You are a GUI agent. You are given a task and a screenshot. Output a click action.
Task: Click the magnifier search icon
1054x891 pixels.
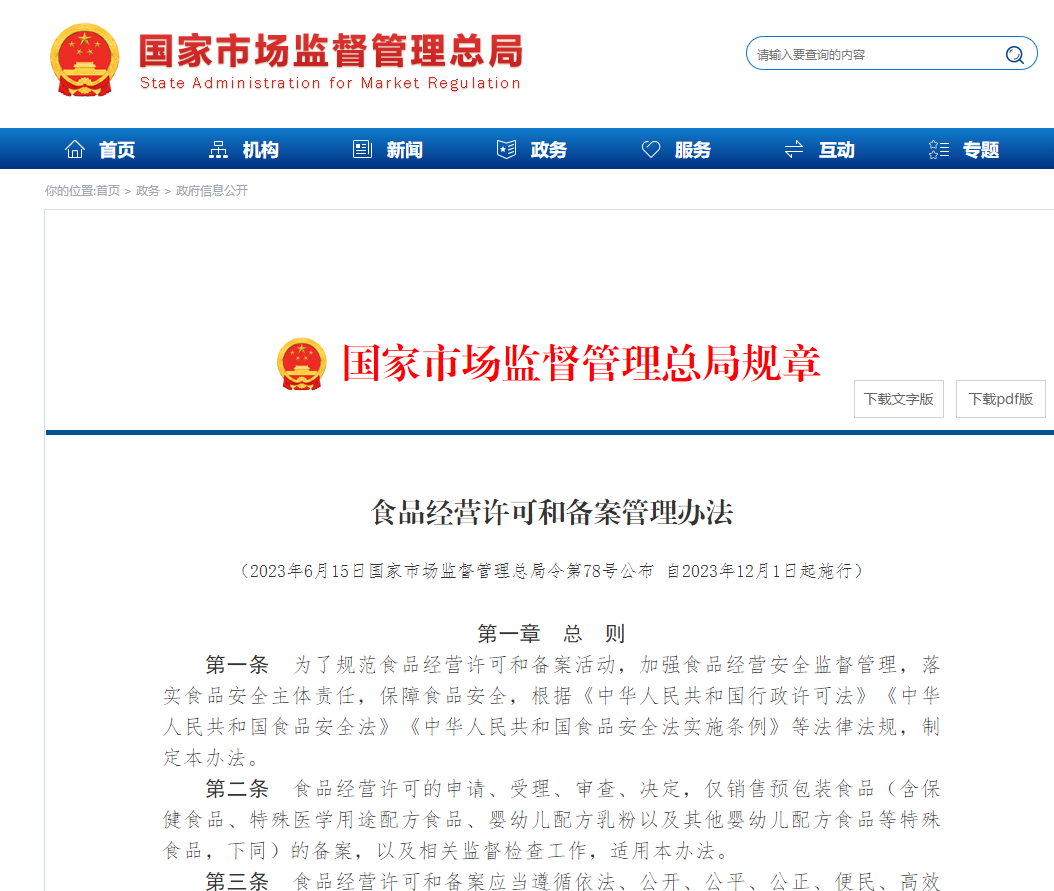[1014, 54]
